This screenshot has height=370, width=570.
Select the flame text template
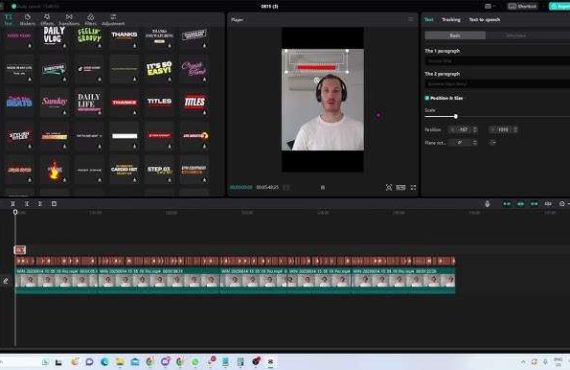pyautogui.click(x=54, y=169)
